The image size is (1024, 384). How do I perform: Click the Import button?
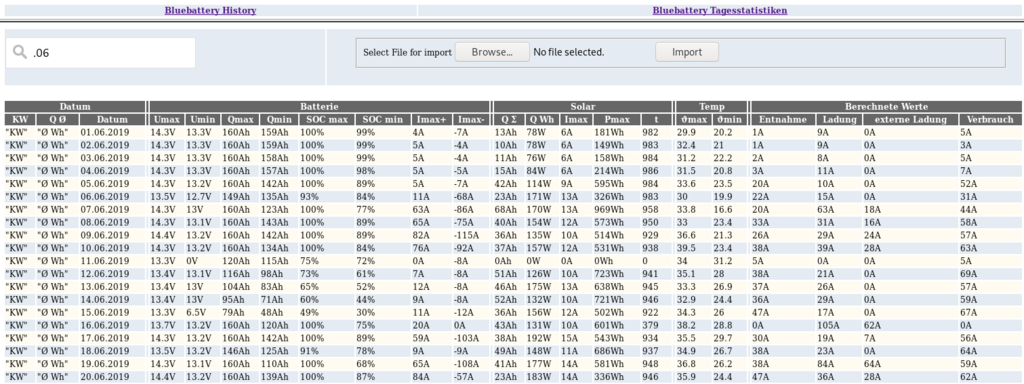[x=687, y=52]
